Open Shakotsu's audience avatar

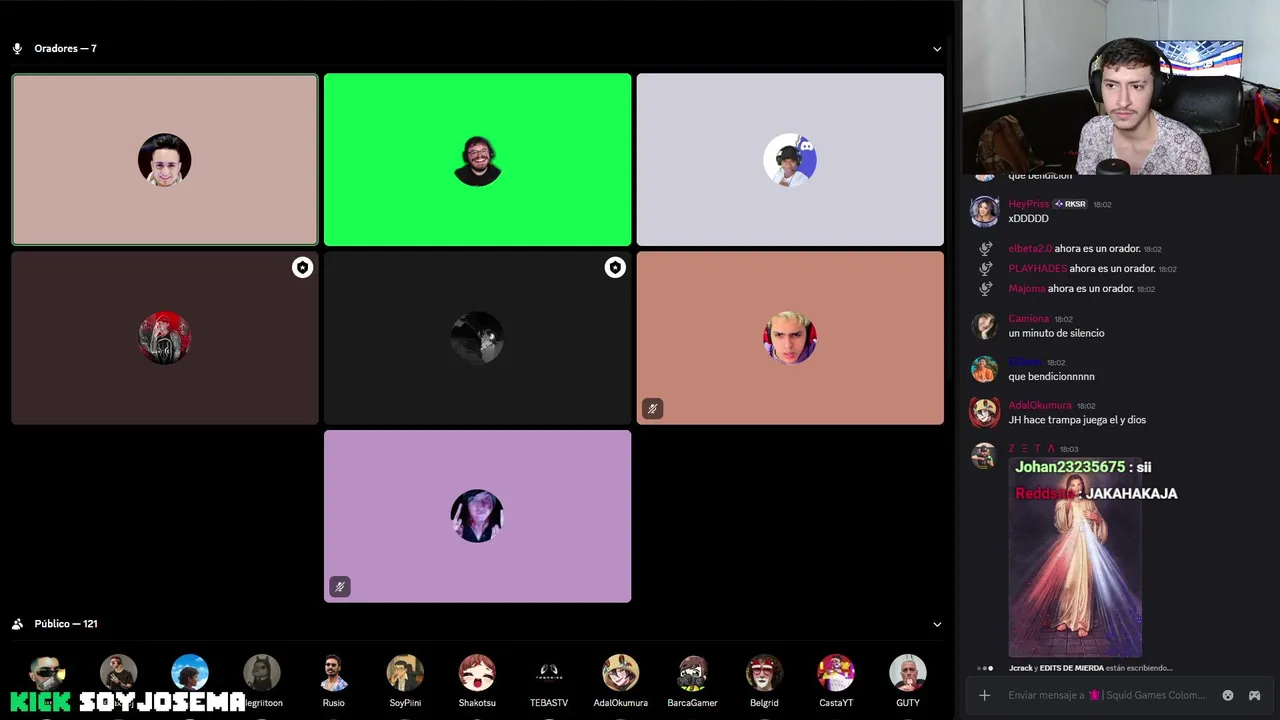coord(477,673)
